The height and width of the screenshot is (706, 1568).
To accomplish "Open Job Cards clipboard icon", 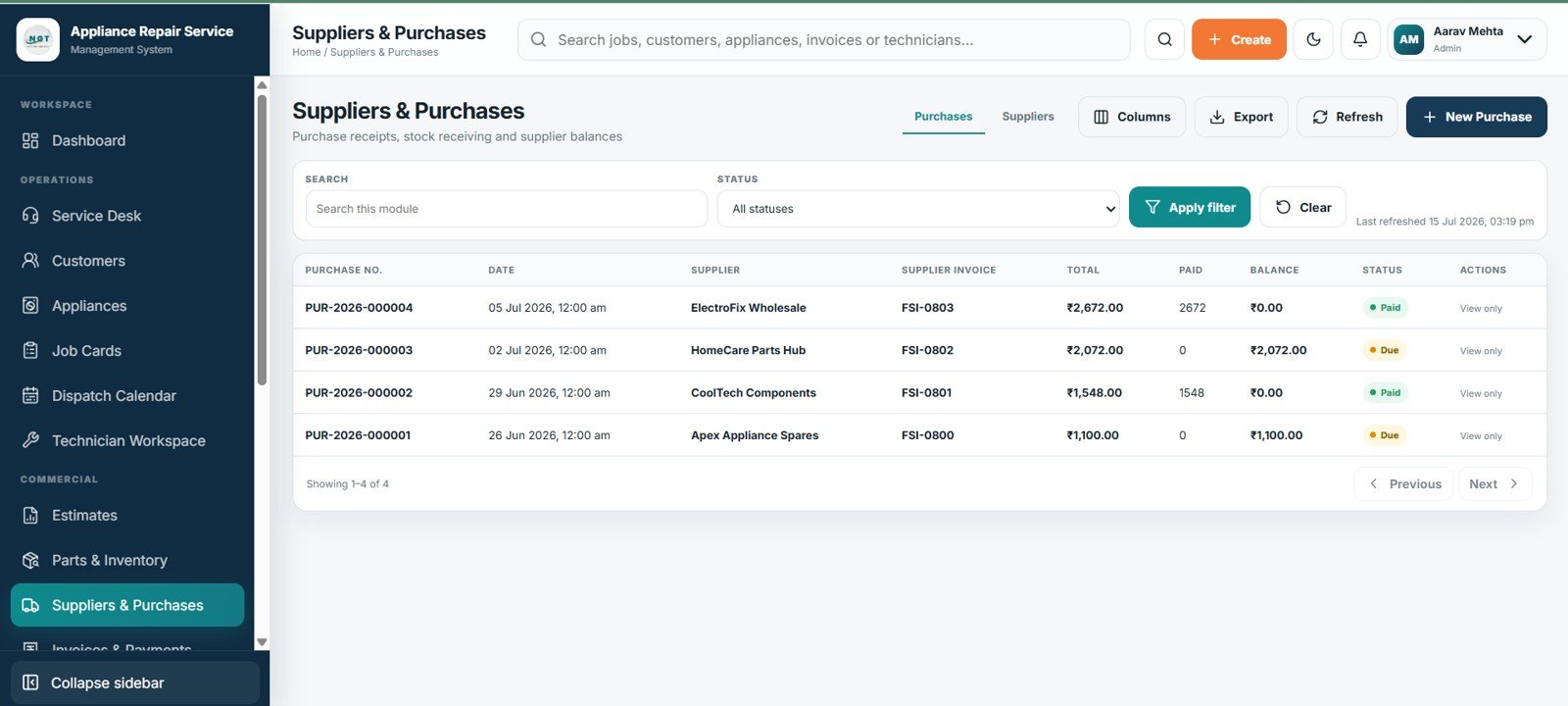I will pos(30,351).
